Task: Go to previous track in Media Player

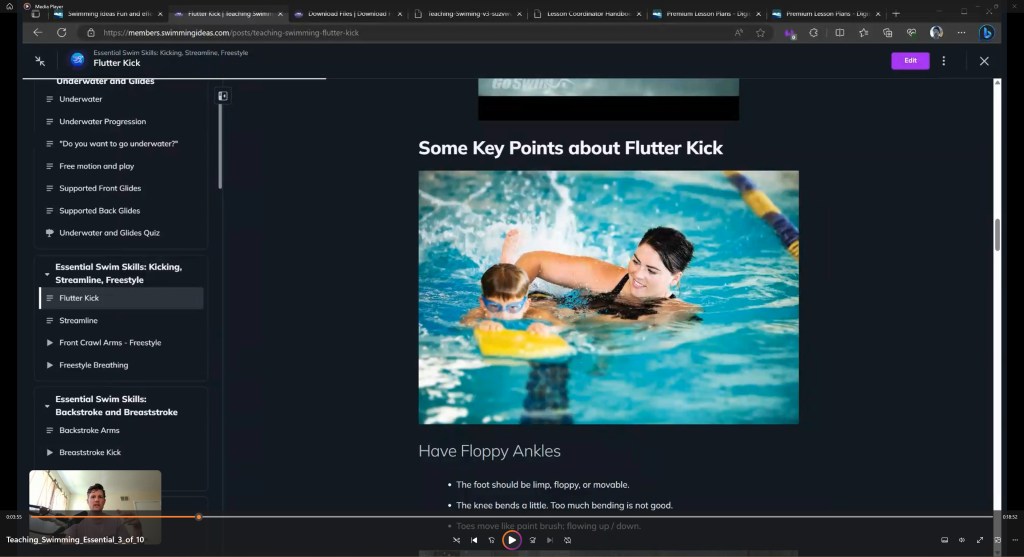Action: (x=474, y=540)
